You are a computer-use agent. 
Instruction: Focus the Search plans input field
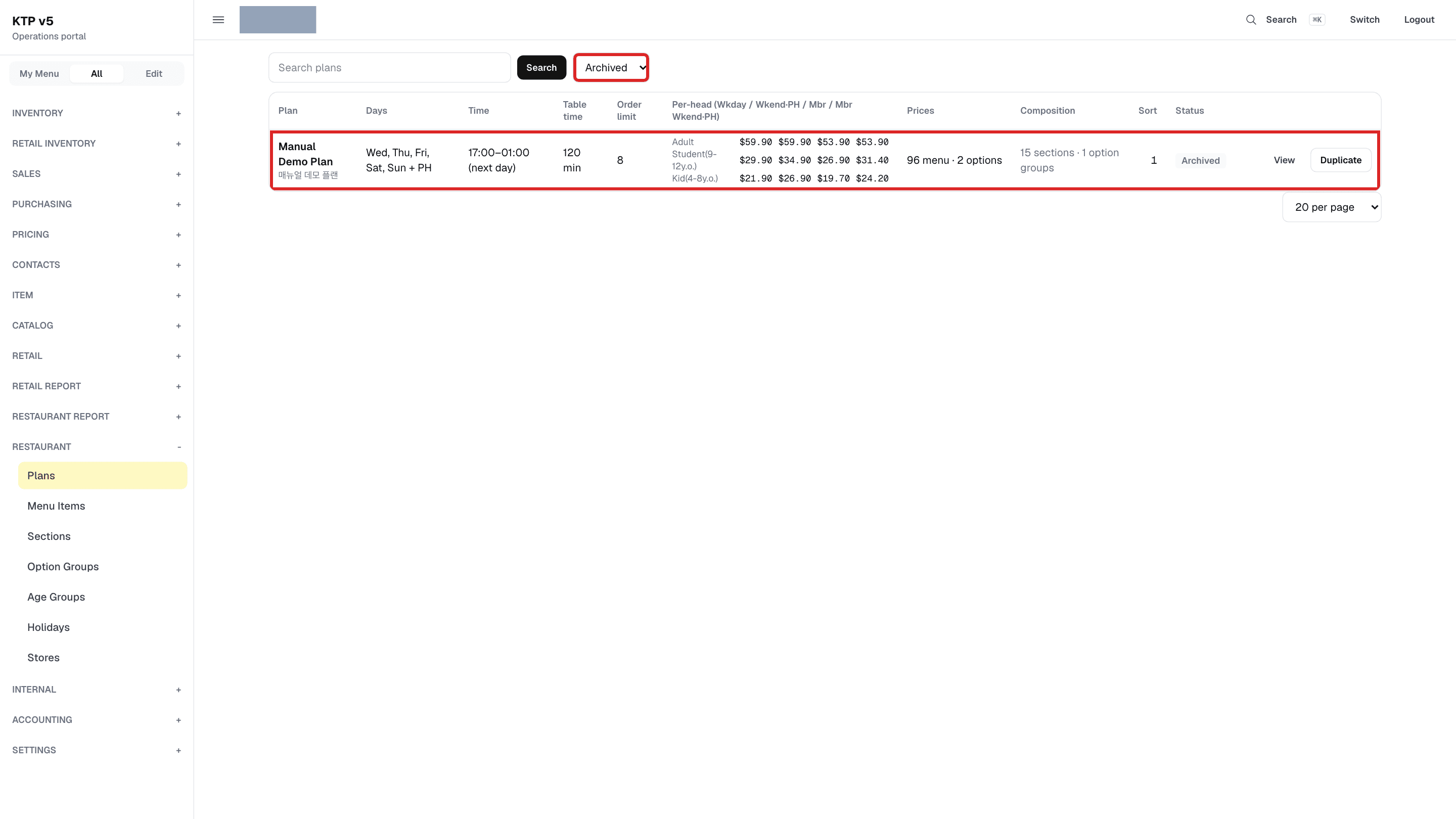click(389, 68)
